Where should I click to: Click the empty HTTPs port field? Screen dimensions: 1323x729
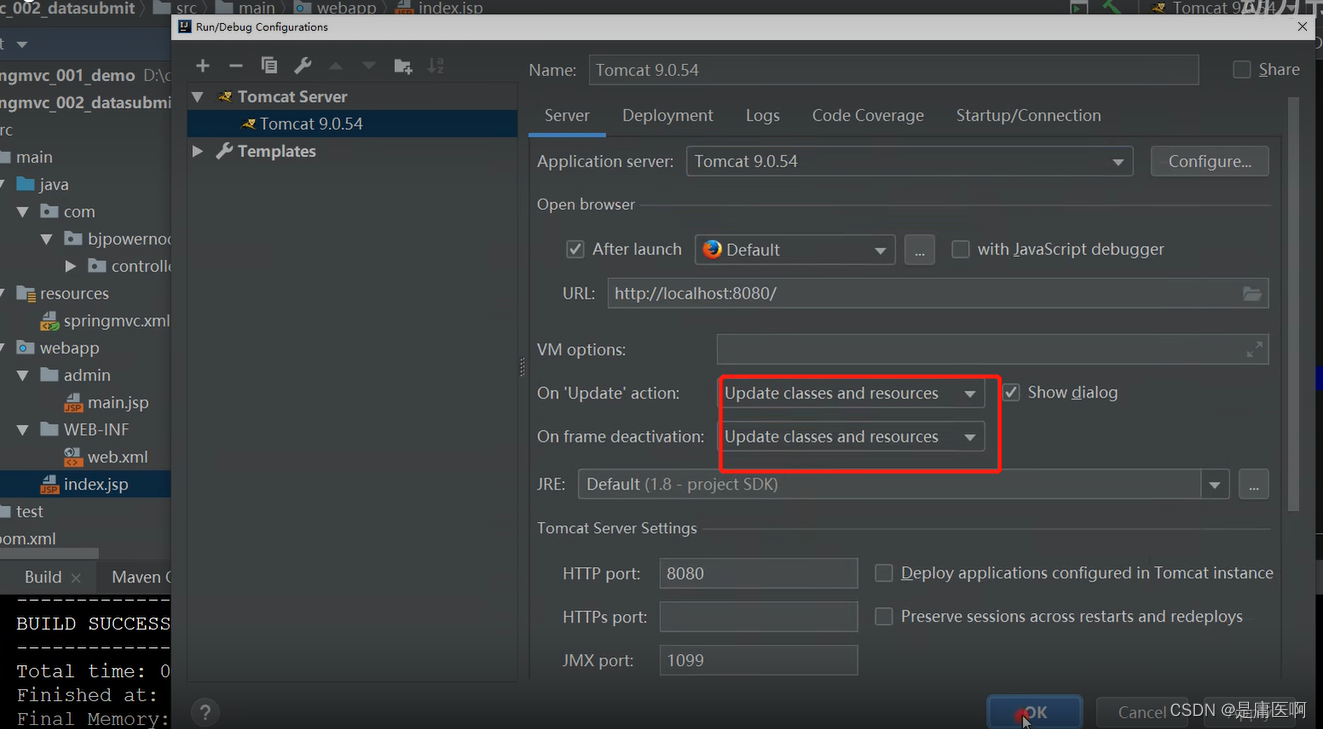coord(758,617)
